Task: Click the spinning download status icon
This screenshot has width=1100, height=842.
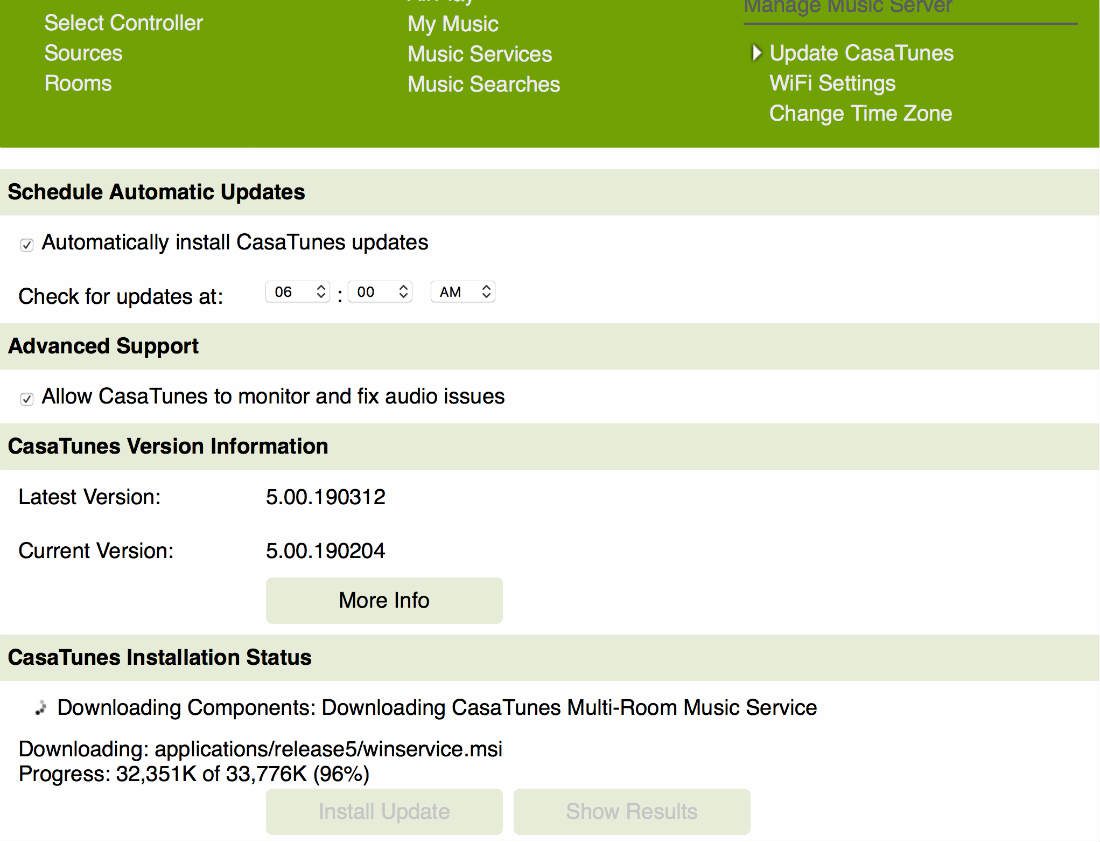Action: (x=41, y=709)
